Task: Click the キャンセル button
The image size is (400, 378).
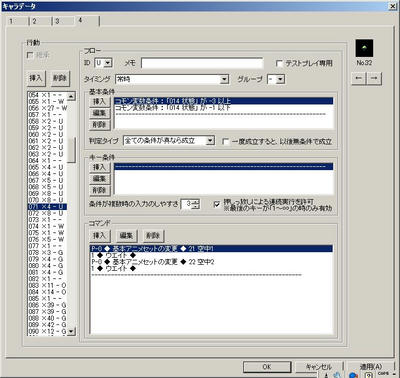Action: point(319,367)
